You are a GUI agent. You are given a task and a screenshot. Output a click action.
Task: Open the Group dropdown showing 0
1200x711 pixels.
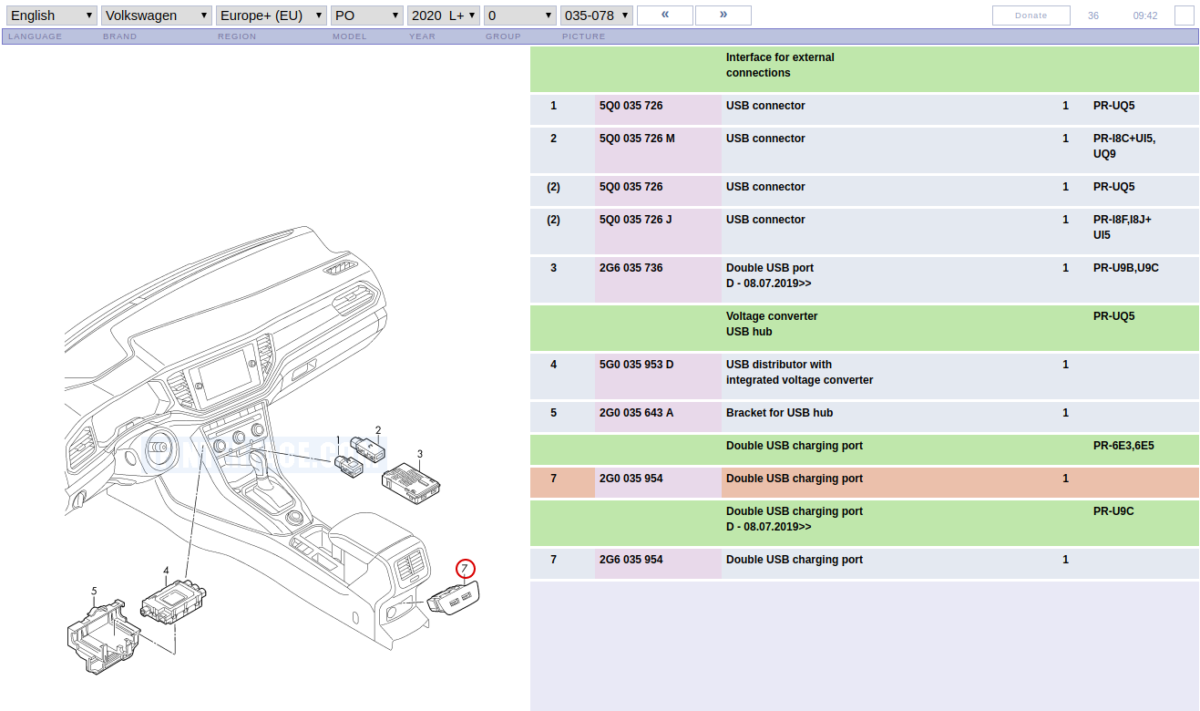[x=520, y=15]
